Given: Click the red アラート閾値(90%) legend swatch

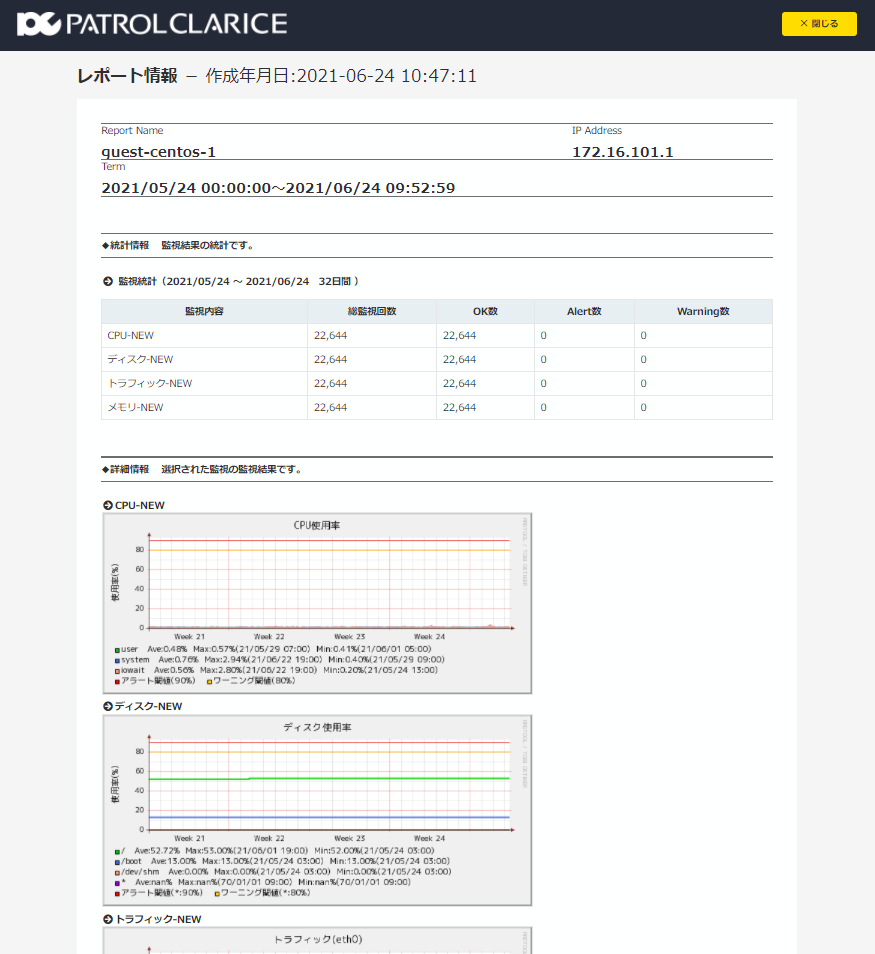Looking at the screenshot, I should (117, 681).
